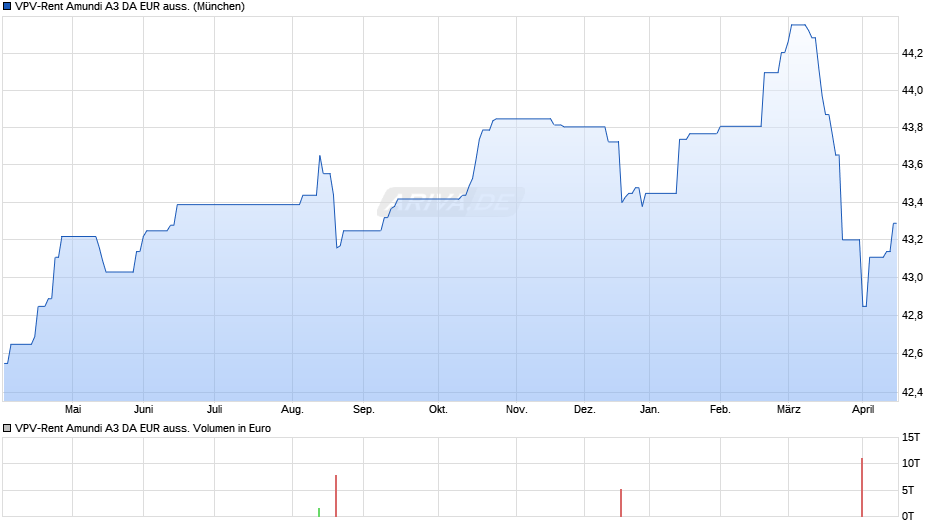This screenshot has width=940, height=526.
Task: Click the 43,8 price axis label
Action: [912, 127]
